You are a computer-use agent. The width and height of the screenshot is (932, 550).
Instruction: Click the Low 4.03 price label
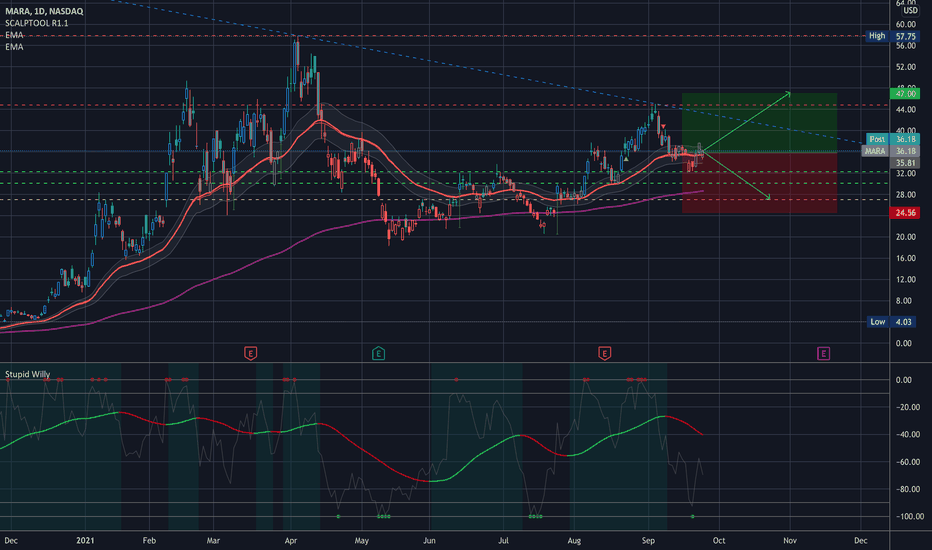(x=893, y=322)
